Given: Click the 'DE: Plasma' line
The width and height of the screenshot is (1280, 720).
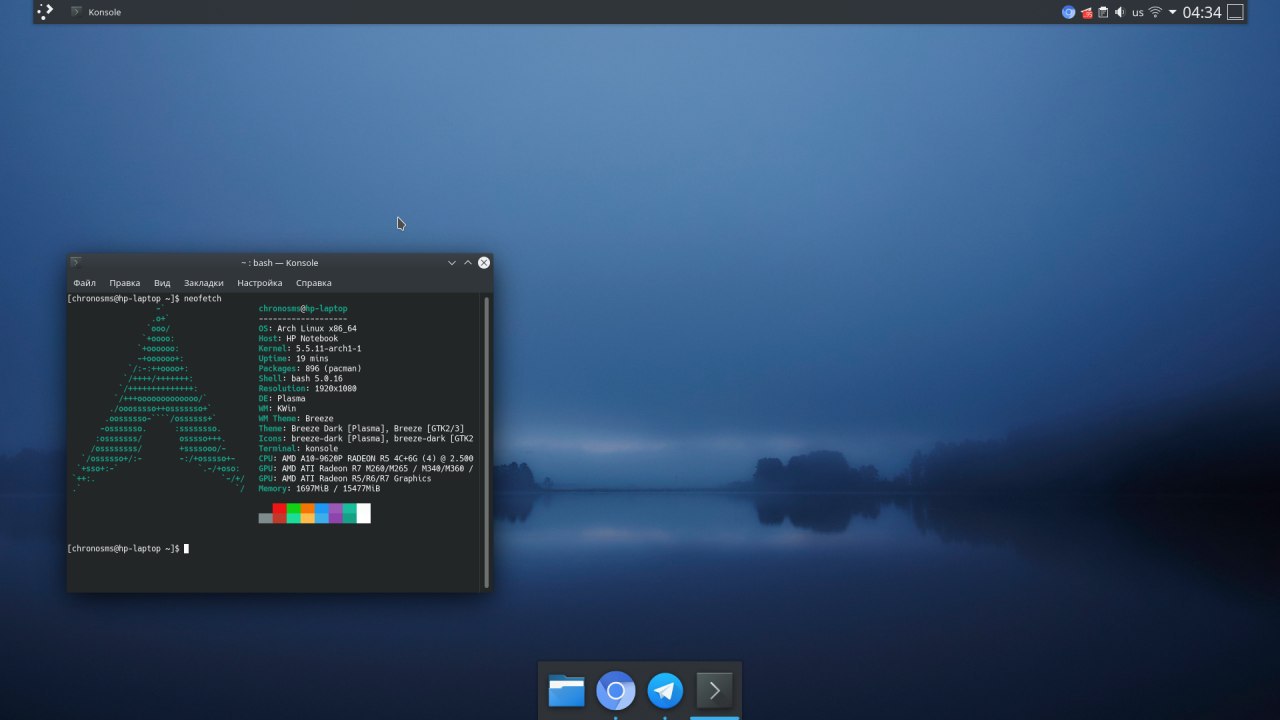Looking at the screenshot, I should click(282, 399).
